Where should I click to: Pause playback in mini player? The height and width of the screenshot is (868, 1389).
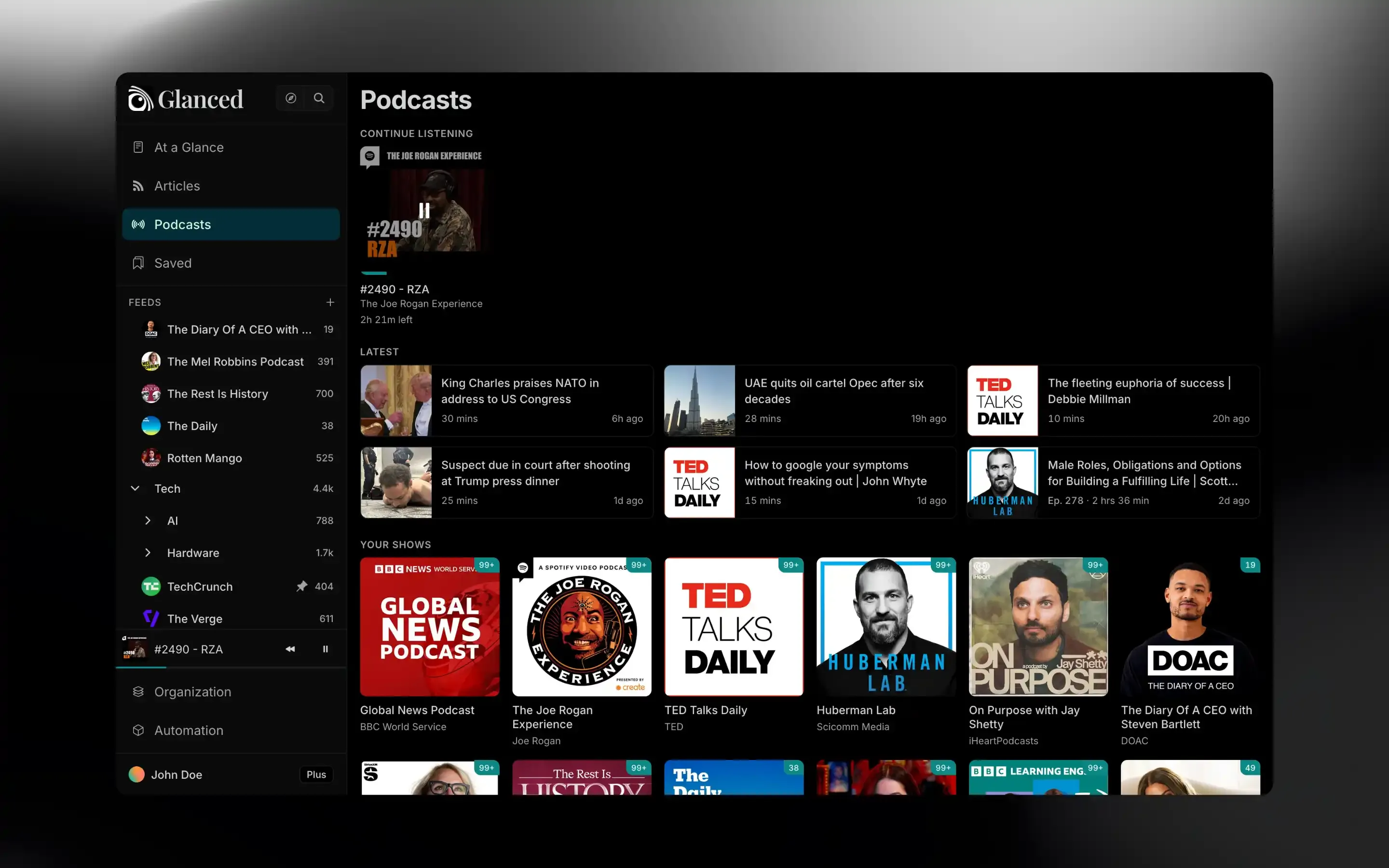326,649
